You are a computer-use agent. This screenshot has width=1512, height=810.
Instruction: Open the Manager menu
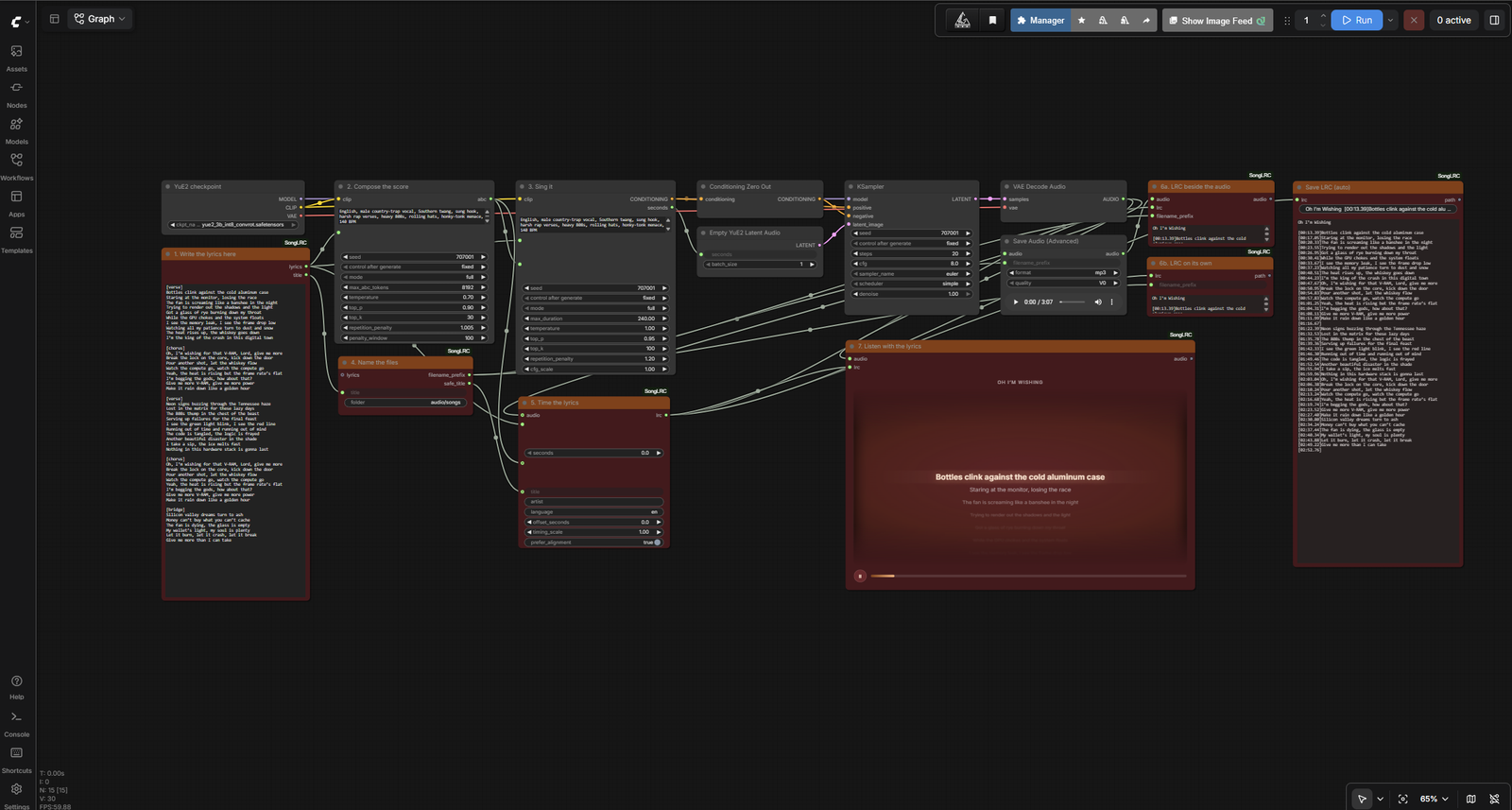[1040, 20]
